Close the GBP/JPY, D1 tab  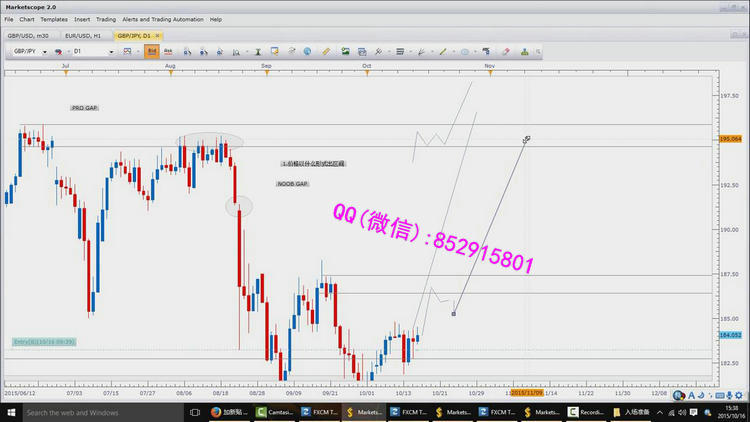(x=156, y=35)
